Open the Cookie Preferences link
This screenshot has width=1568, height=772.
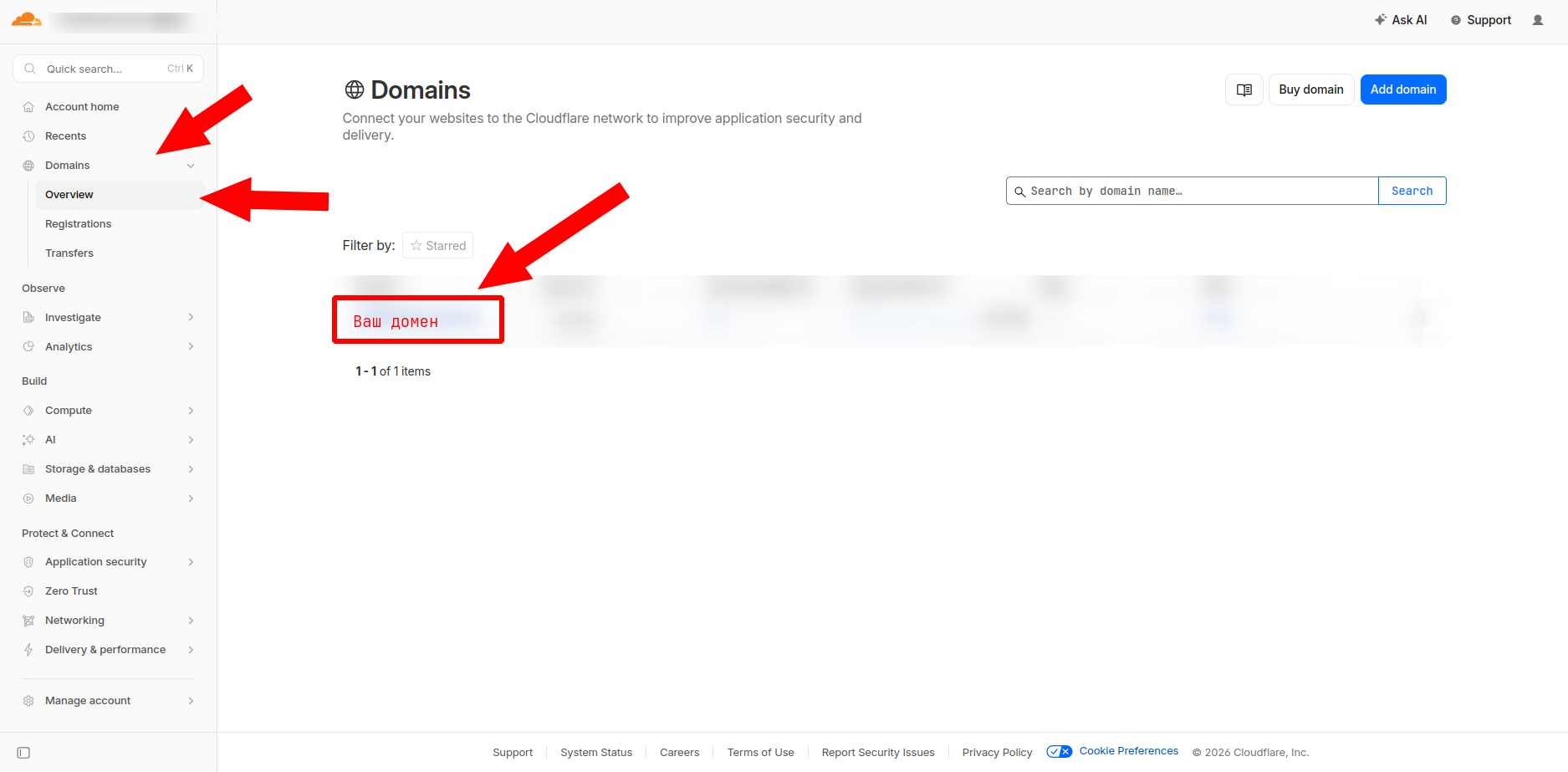point(1129,751)
